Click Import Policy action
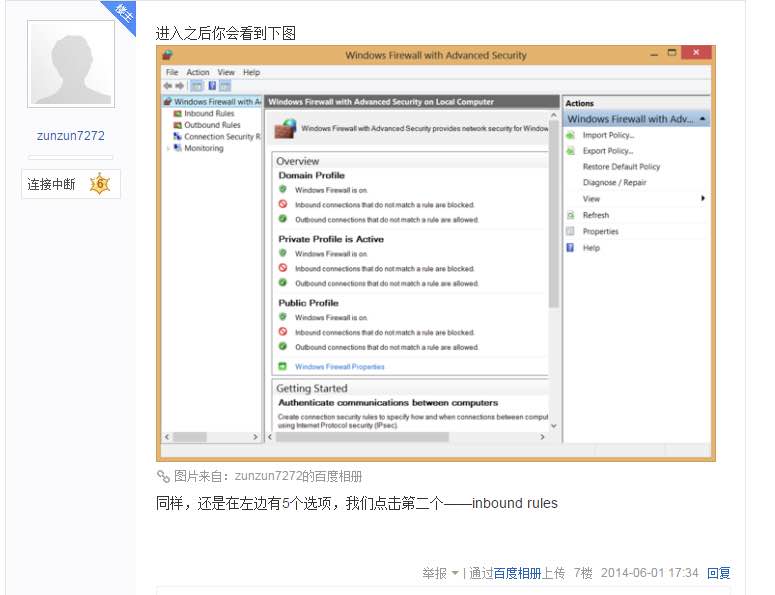775x595 pixels. 608,135
